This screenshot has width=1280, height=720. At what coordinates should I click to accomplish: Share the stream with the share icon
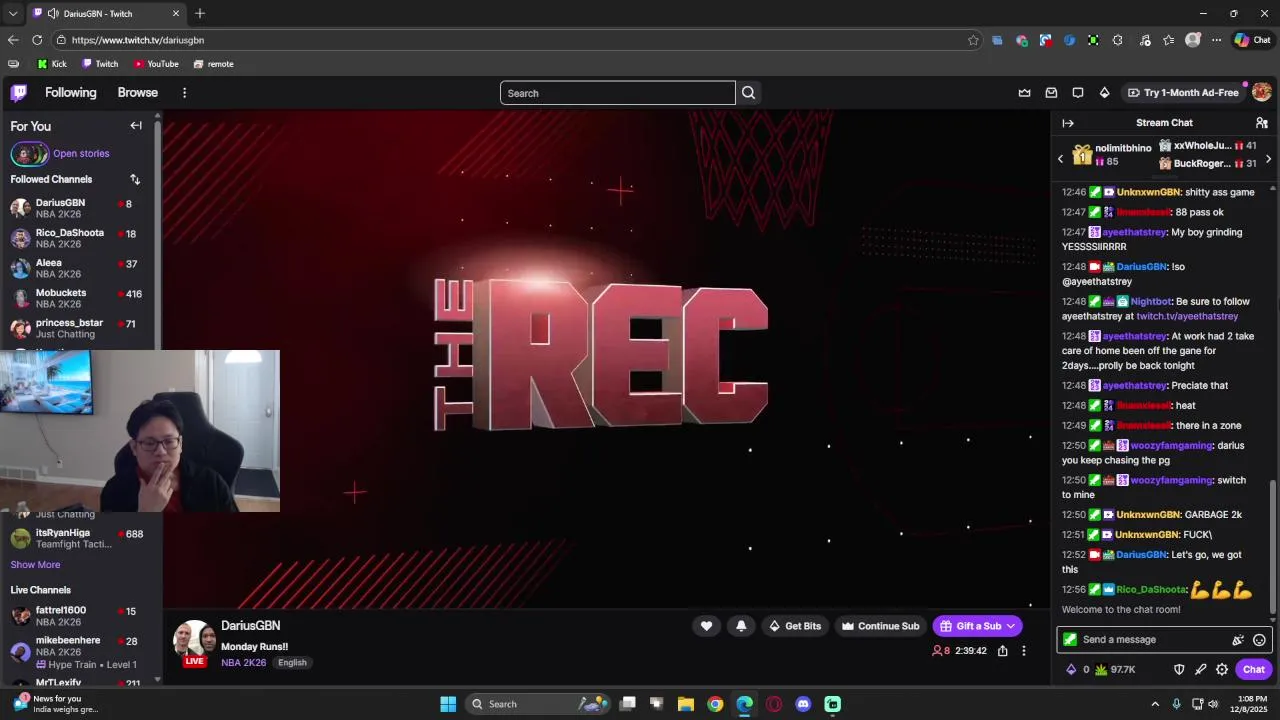click(x=1002, y=651)
